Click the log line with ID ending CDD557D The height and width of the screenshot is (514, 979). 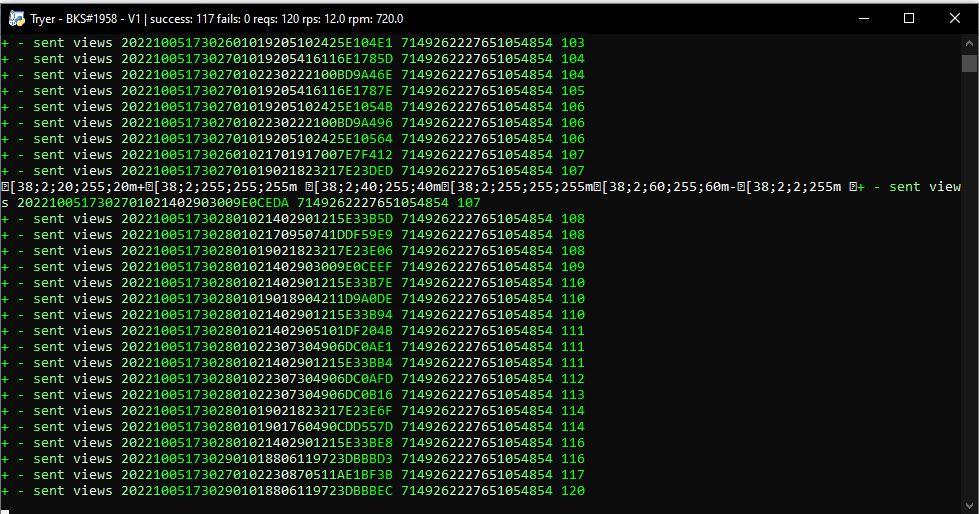tap(293, 427)
